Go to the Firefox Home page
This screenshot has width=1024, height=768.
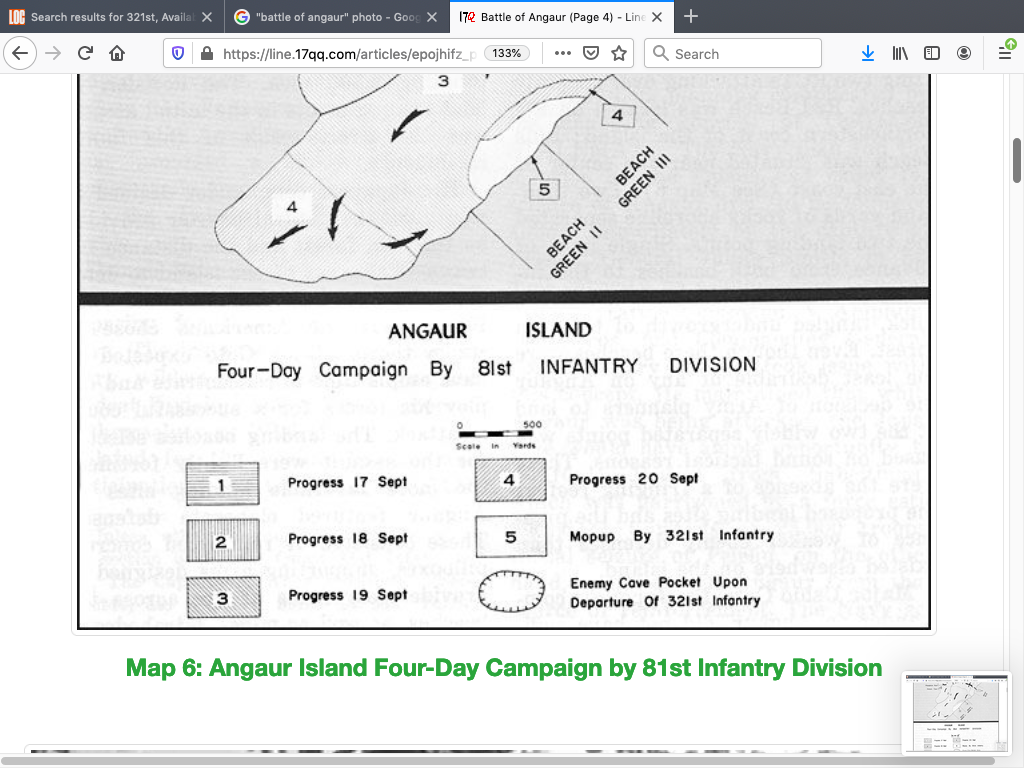[117, 54]
